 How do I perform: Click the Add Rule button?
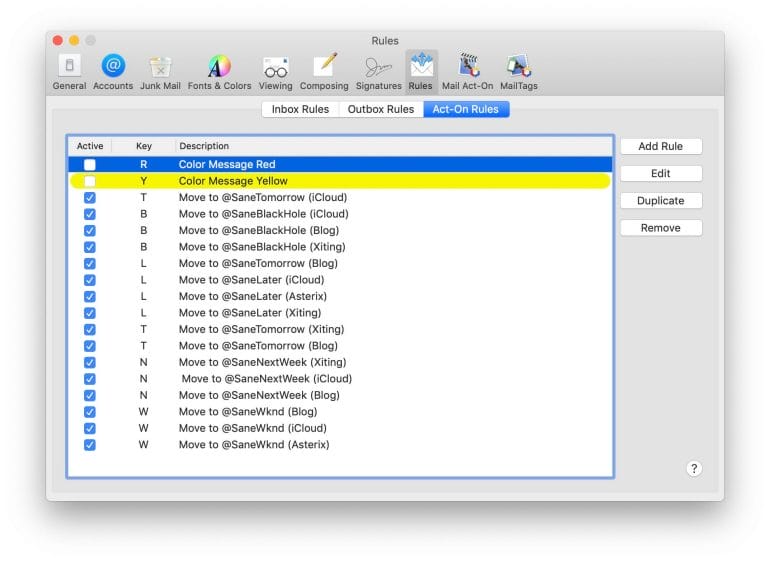[660, 146]
